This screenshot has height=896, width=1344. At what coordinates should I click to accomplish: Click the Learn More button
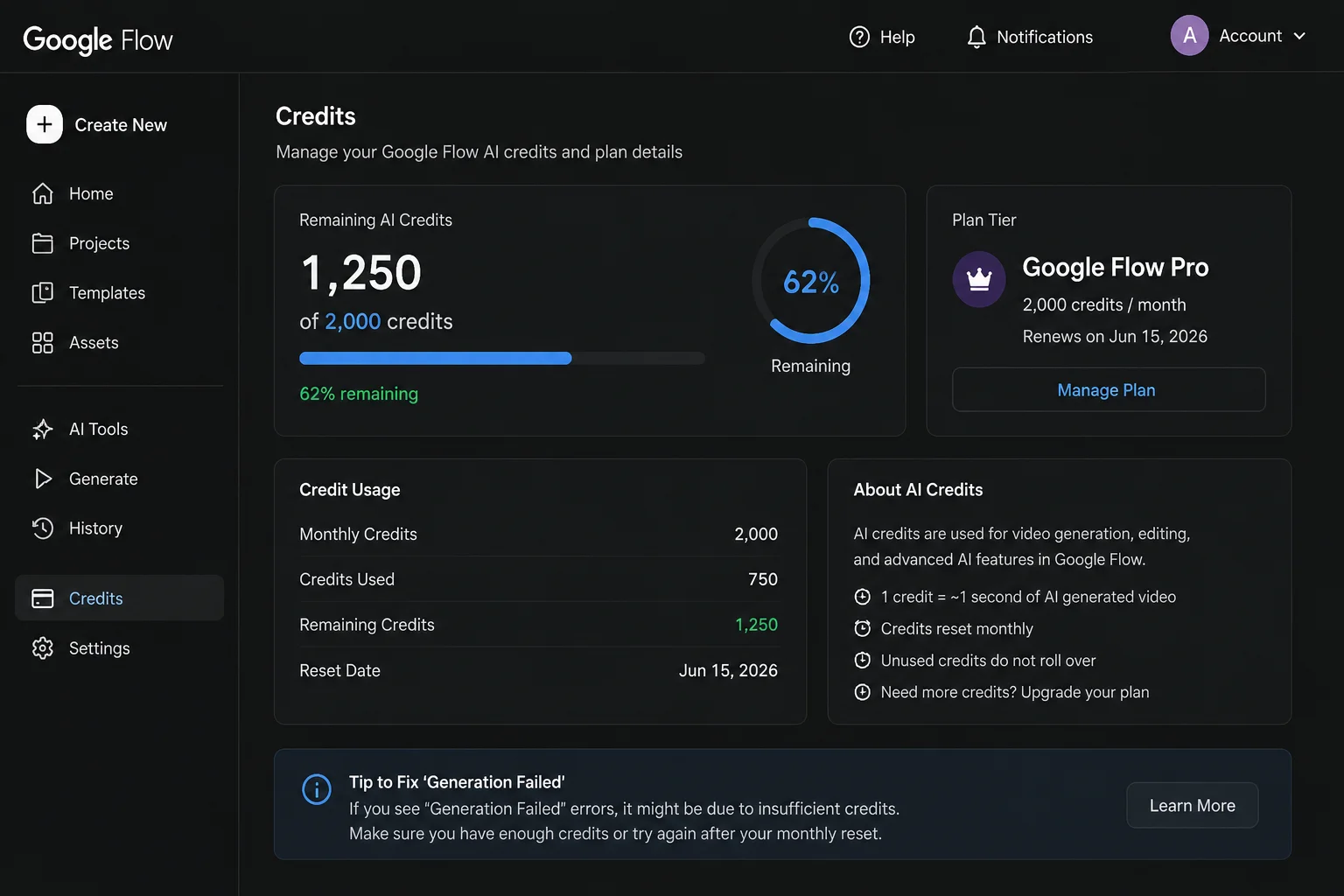[x=1192, y=805]
